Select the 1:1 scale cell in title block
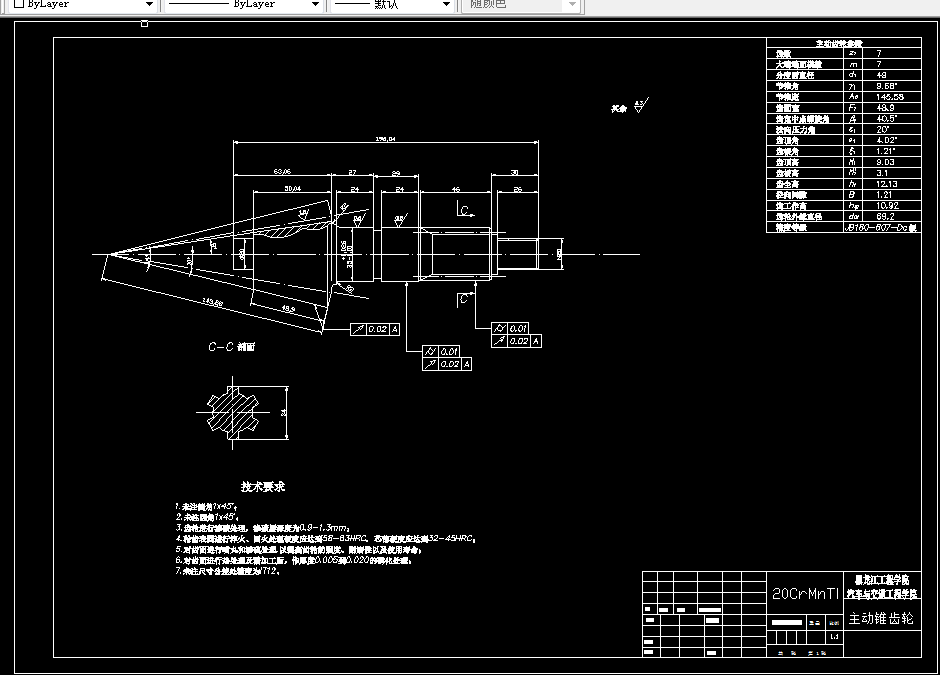This screenshot has height=675, width=940. pyautogui.click(x=834, y=637)
